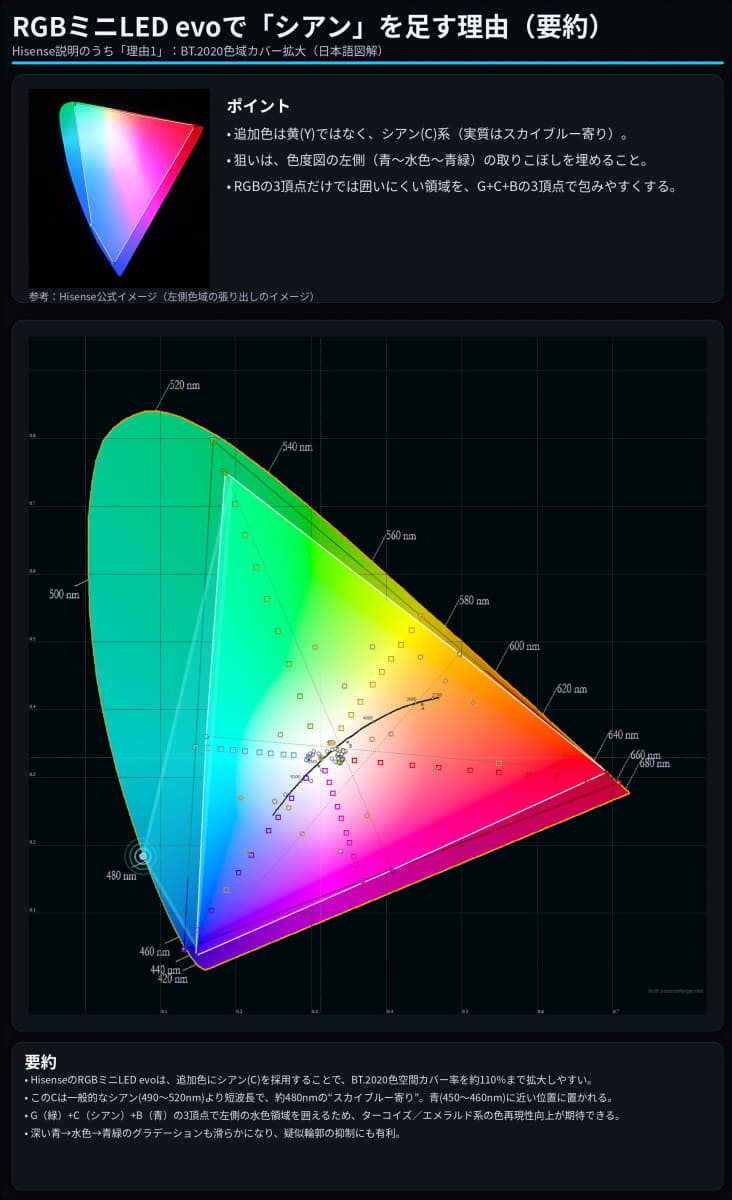This screenshot has height=1200, width=732.
Task: Click the "580 nm" wavelength label
Action: [474, 601]
